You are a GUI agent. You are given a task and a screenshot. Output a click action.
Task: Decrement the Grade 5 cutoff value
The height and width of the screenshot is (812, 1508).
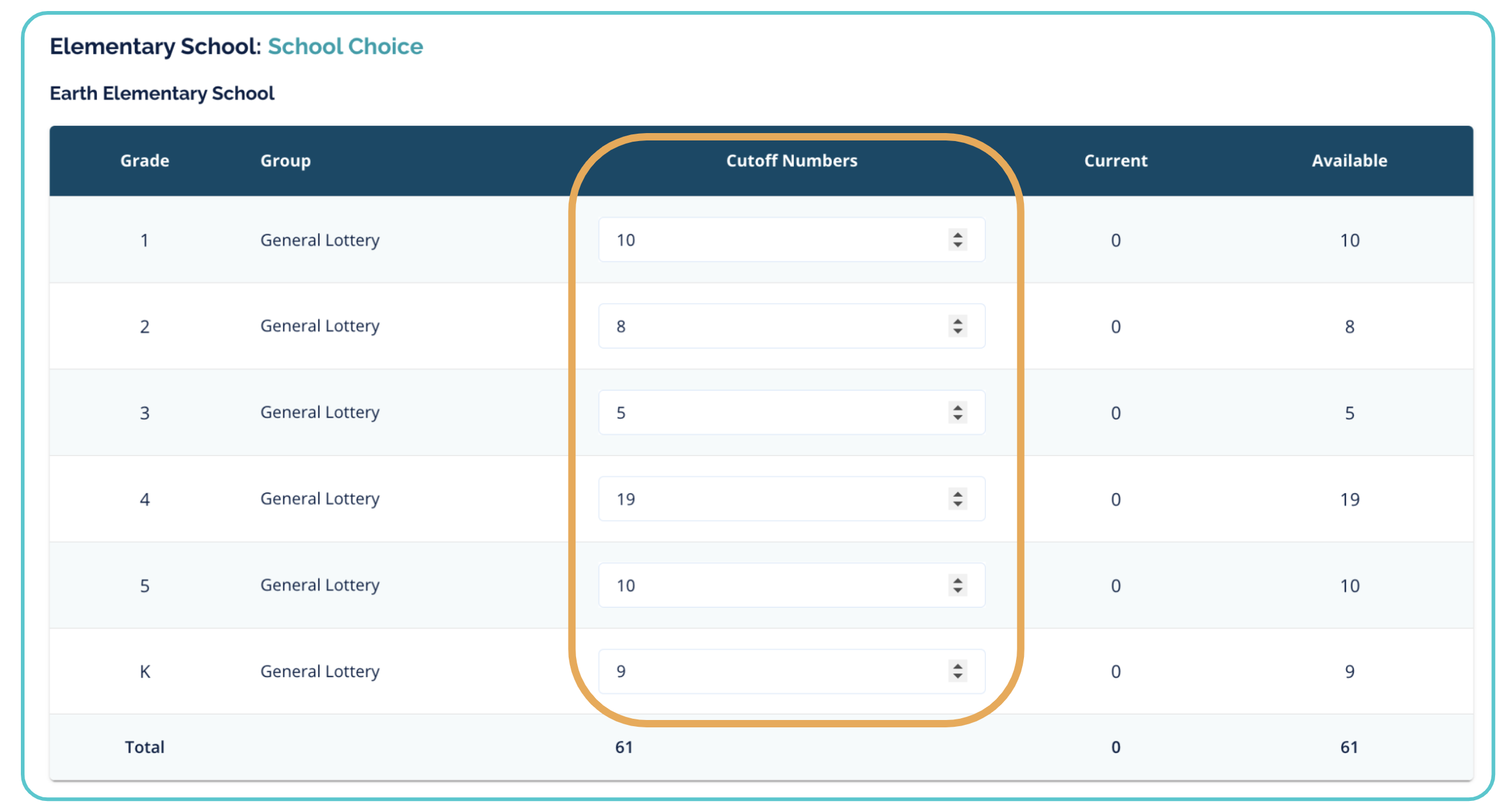(958, 591)
